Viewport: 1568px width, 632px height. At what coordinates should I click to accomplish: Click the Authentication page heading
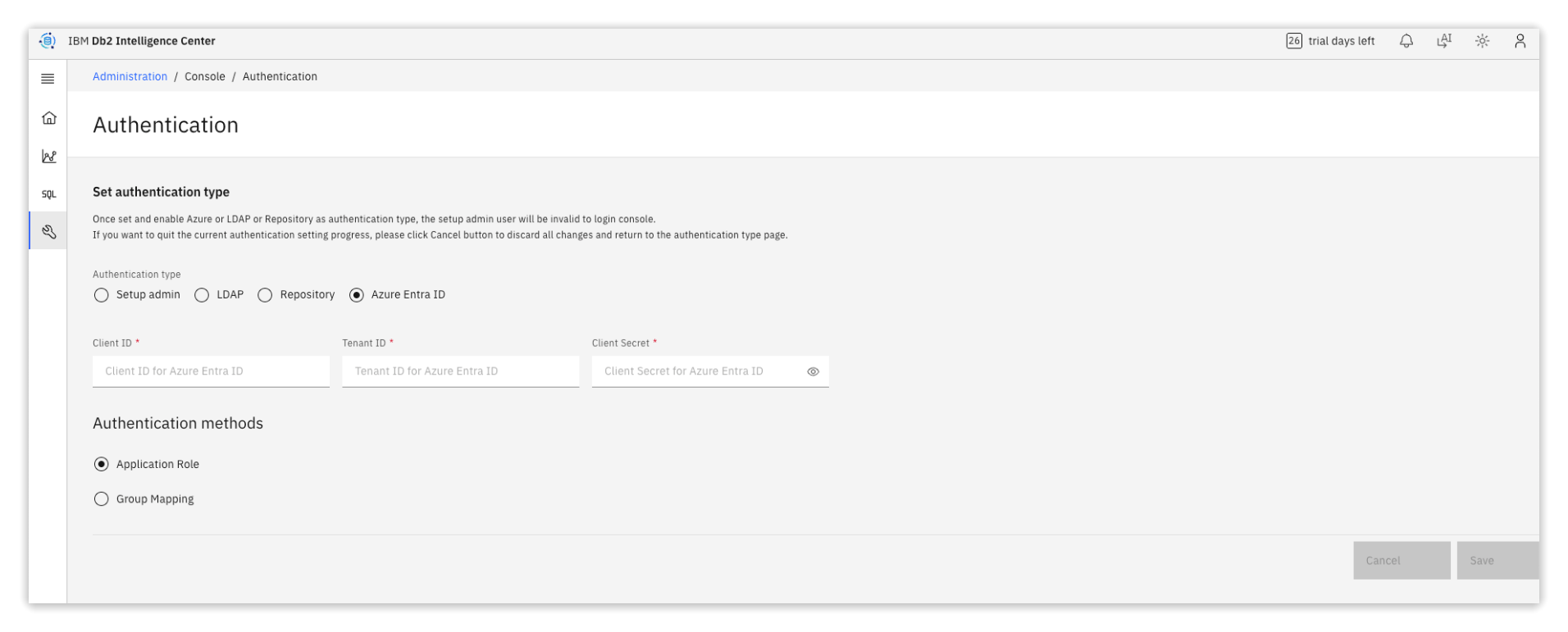166,125
